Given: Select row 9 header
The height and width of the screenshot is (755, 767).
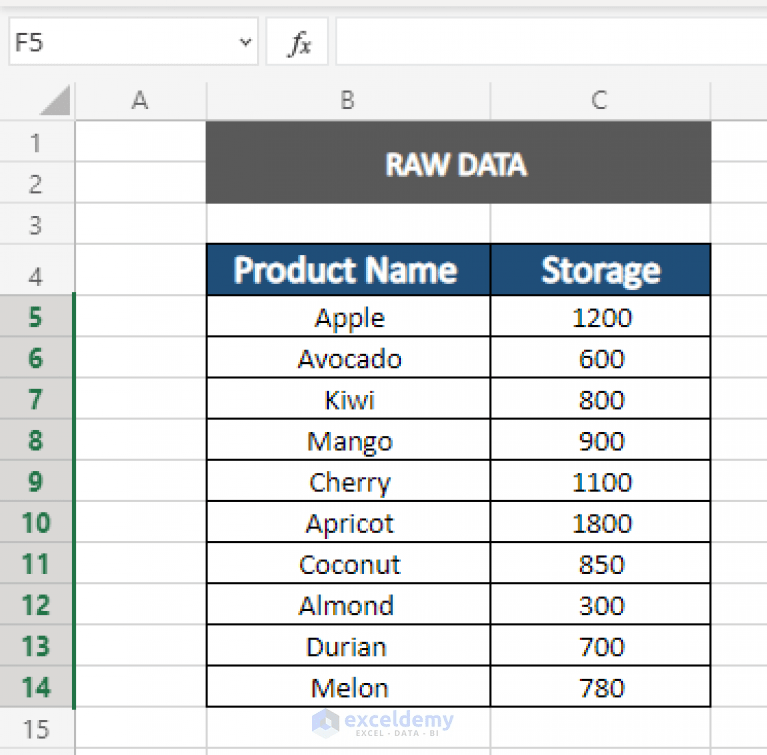Looking at the screenshot, I should [x=36, y=480].
